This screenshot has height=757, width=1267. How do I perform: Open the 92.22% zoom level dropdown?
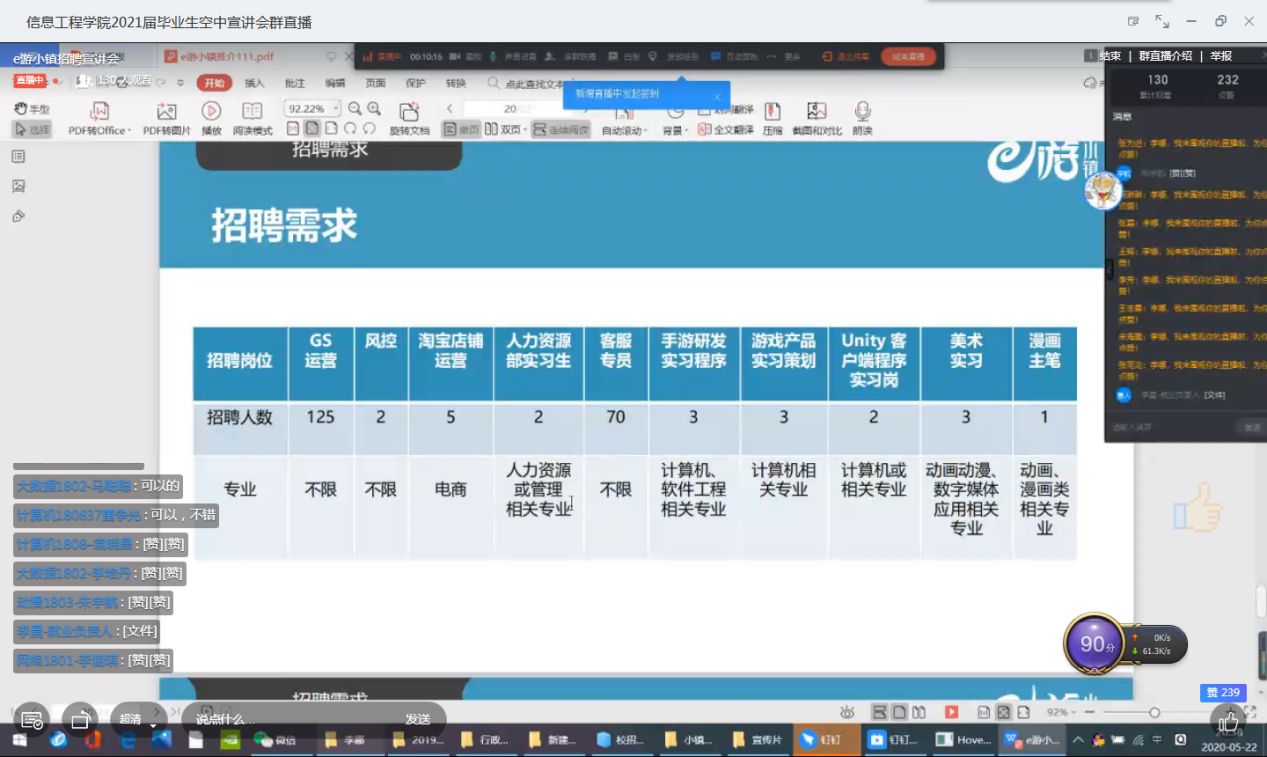pyautogui.click(x=336, y=108)
